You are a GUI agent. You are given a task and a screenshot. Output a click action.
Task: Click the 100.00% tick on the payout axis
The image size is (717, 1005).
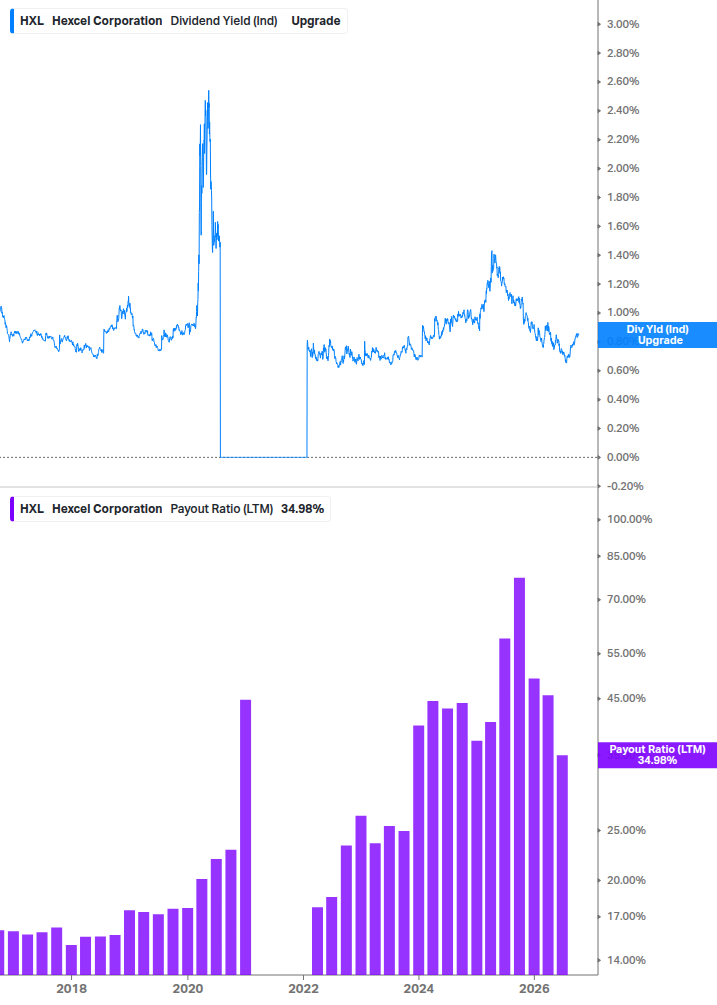click(629, 519)
